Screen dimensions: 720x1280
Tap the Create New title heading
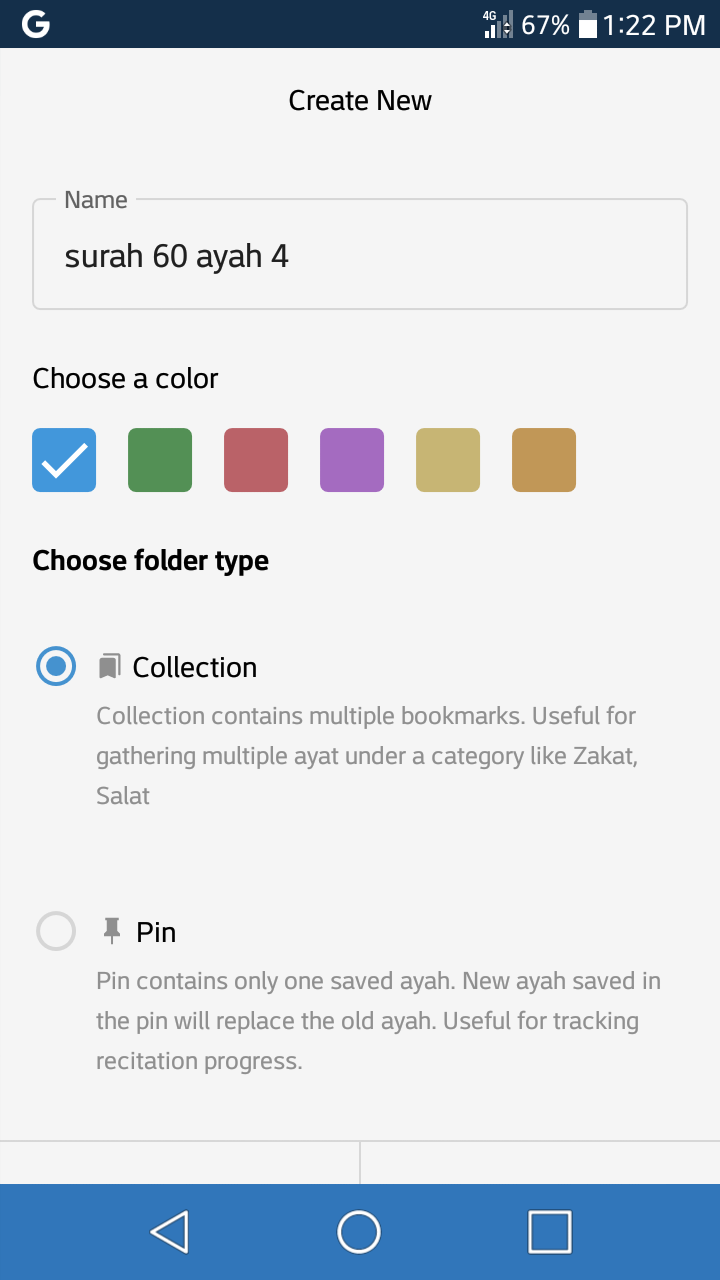click(x=360, y=100)
